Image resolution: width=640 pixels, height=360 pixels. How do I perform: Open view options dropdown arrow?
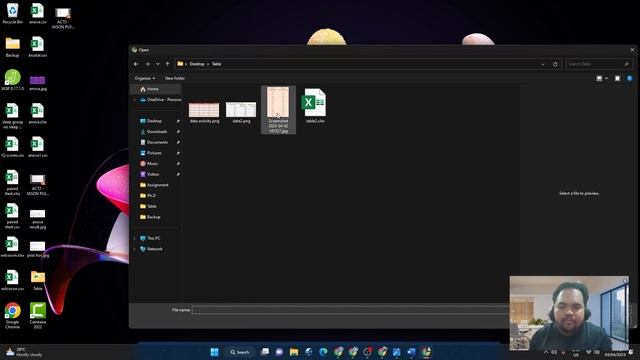point(606,78)
